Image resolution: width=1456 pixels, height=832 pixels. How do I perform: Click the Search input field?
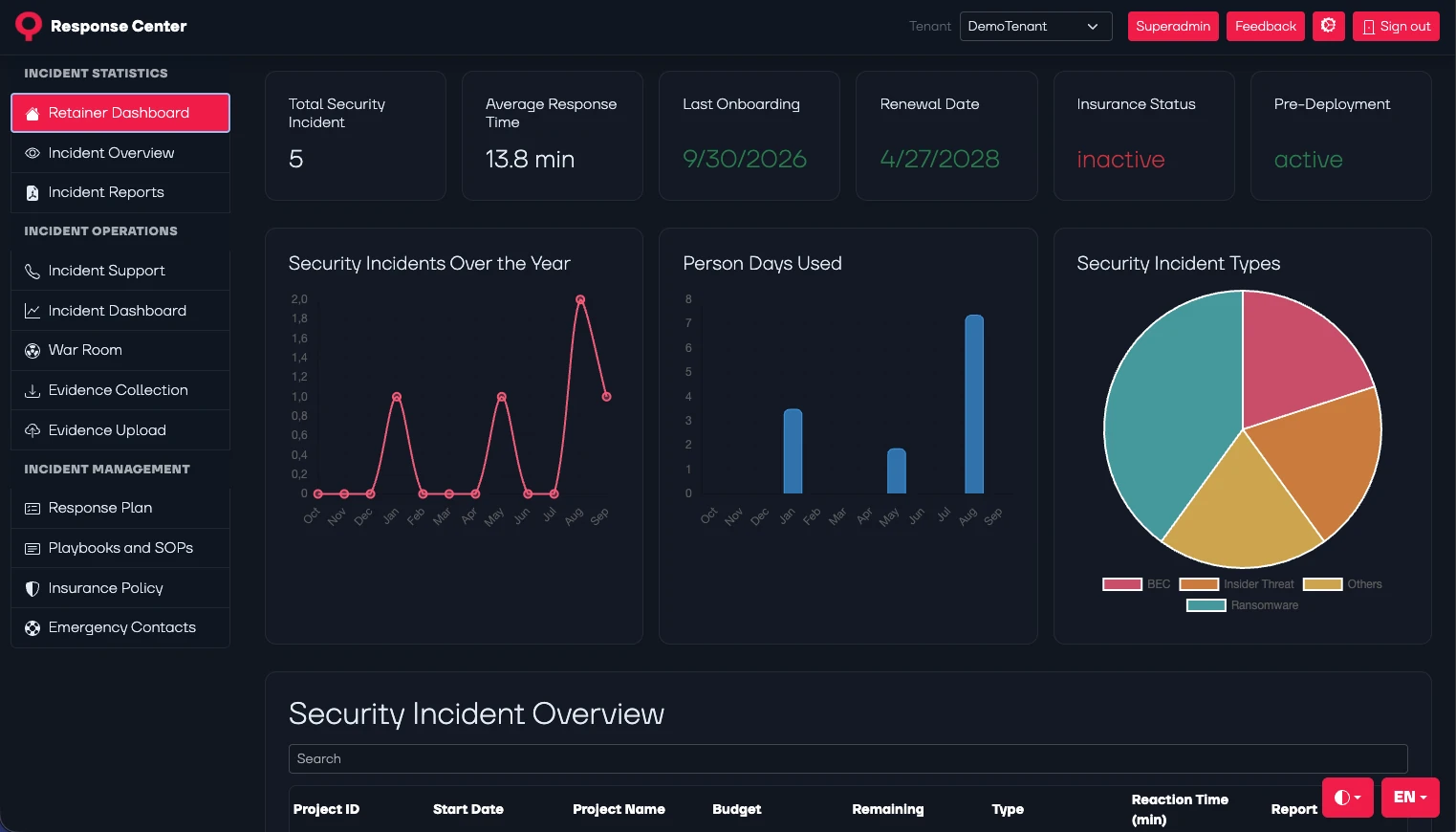click(x=848, y=758)
